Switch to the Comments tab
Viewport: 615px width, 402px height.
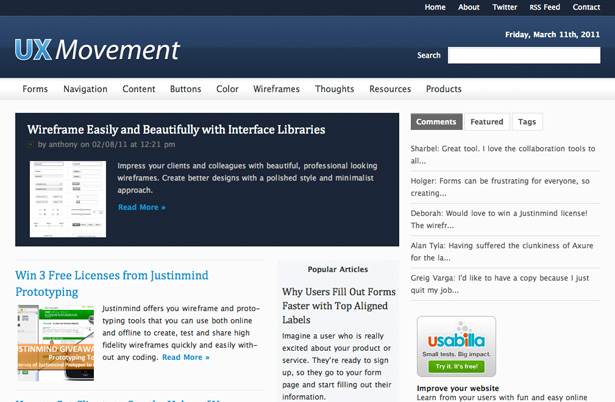point(436,122)
